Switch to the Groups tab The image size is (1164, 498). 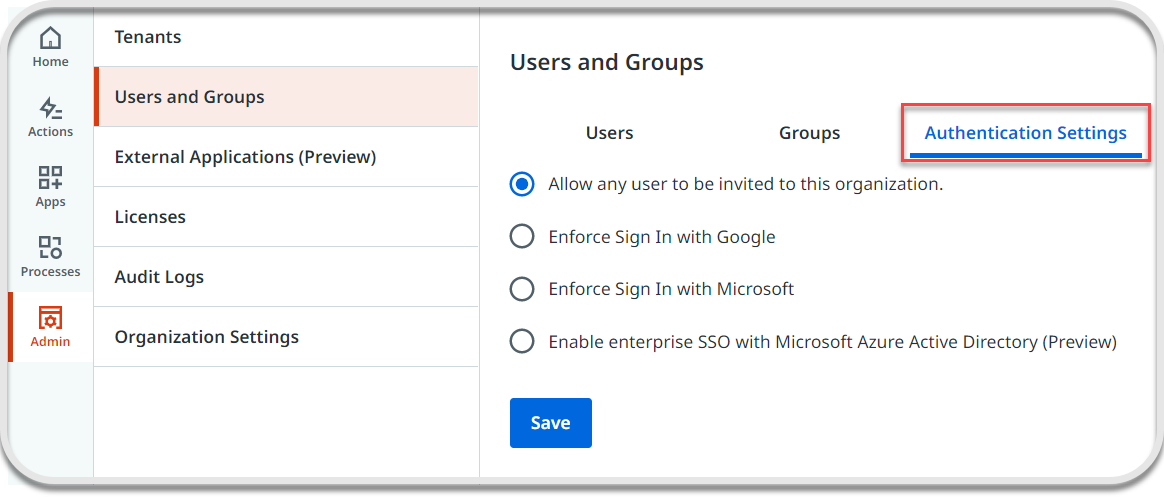coord(809,133)
